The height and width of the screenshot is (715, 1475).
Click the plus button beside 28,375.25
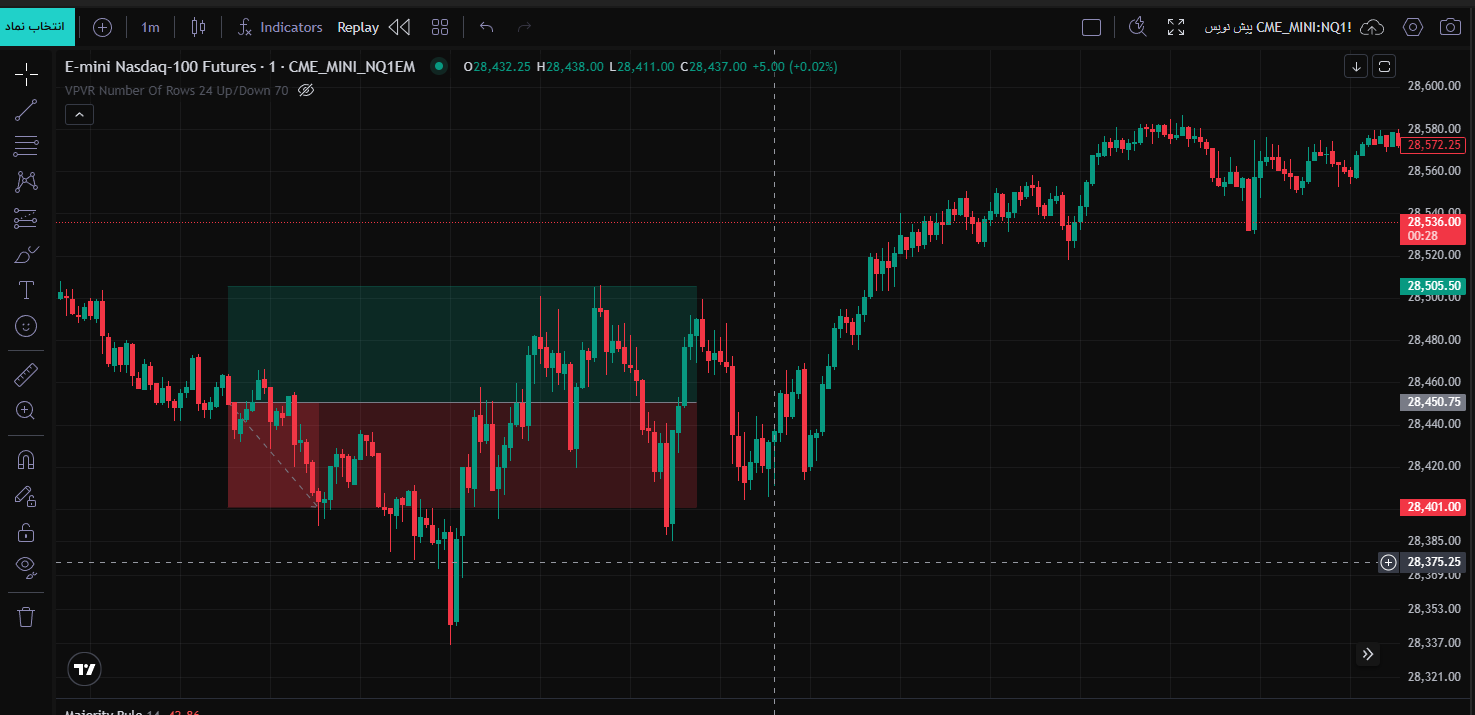pyautogui.click(x=1388, y=562)
